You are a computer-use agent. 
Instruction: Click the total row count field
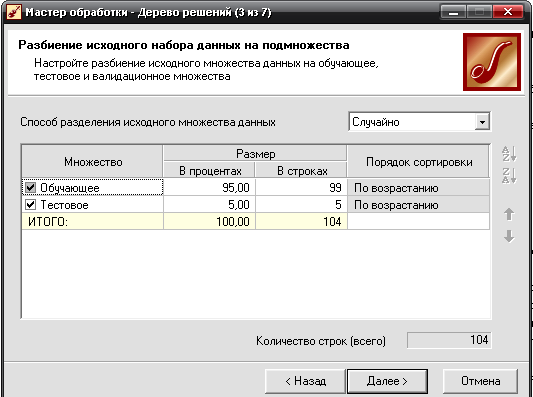(x=449, y=340)
